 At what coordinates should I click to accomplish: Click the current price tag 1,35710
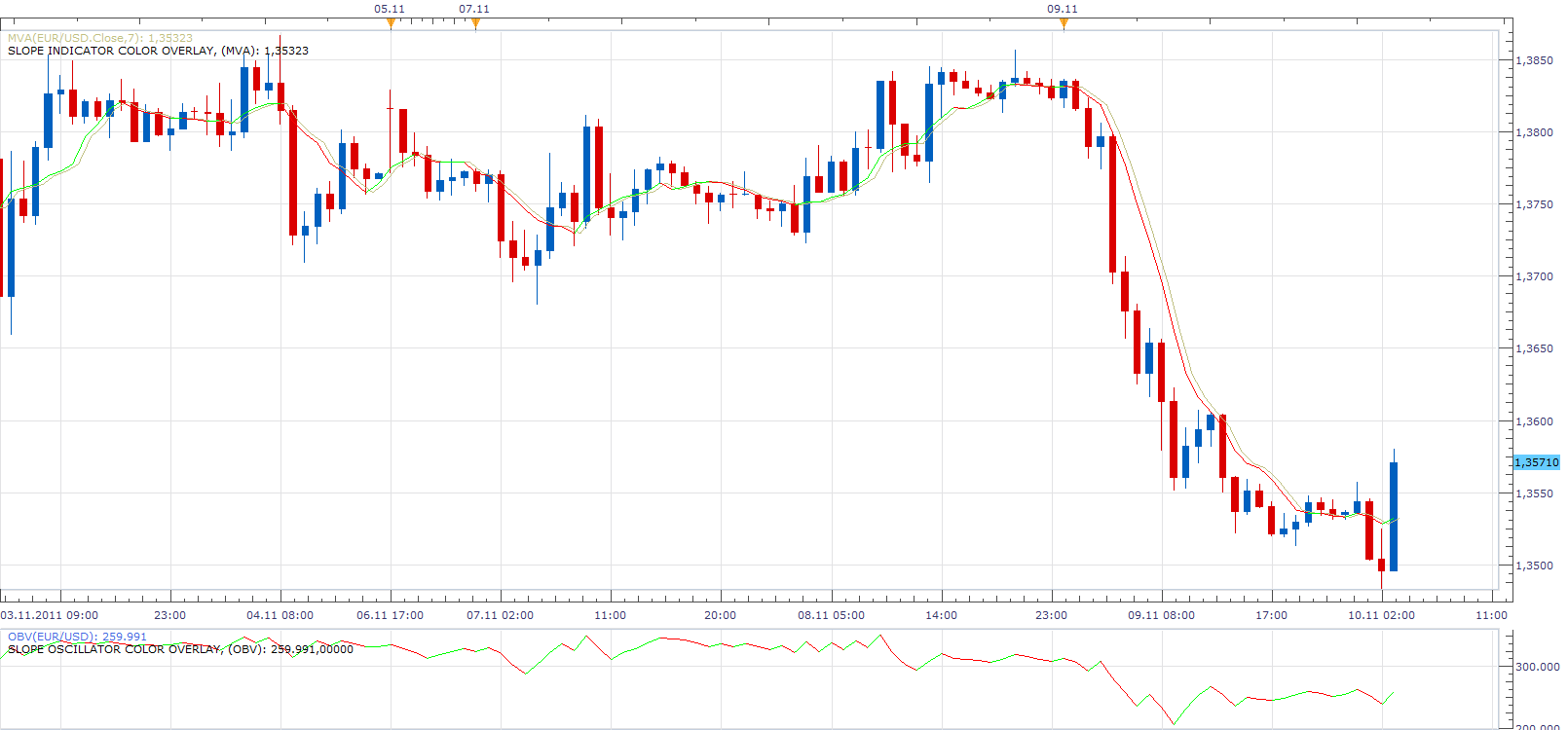[x=1537, y=462]
